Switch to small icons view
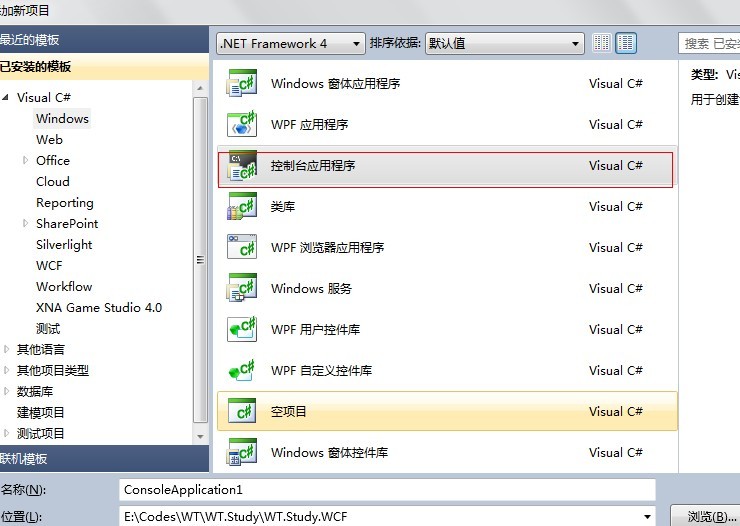Image resolution: width=740 pixels, height=526 pixels. pos(601,43)
